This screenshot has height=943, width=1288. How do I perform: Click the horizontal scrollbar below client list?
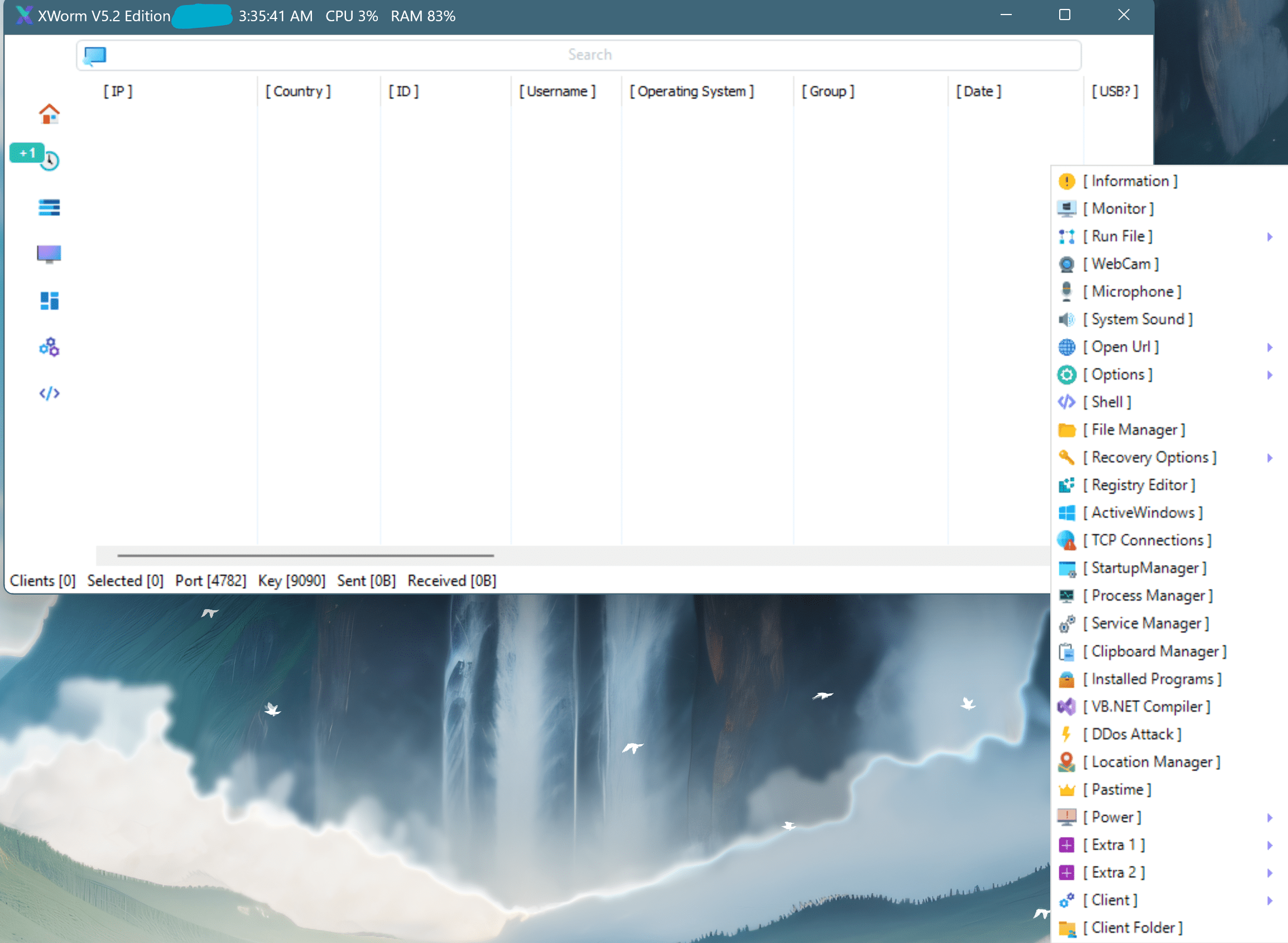click(305, 555)
